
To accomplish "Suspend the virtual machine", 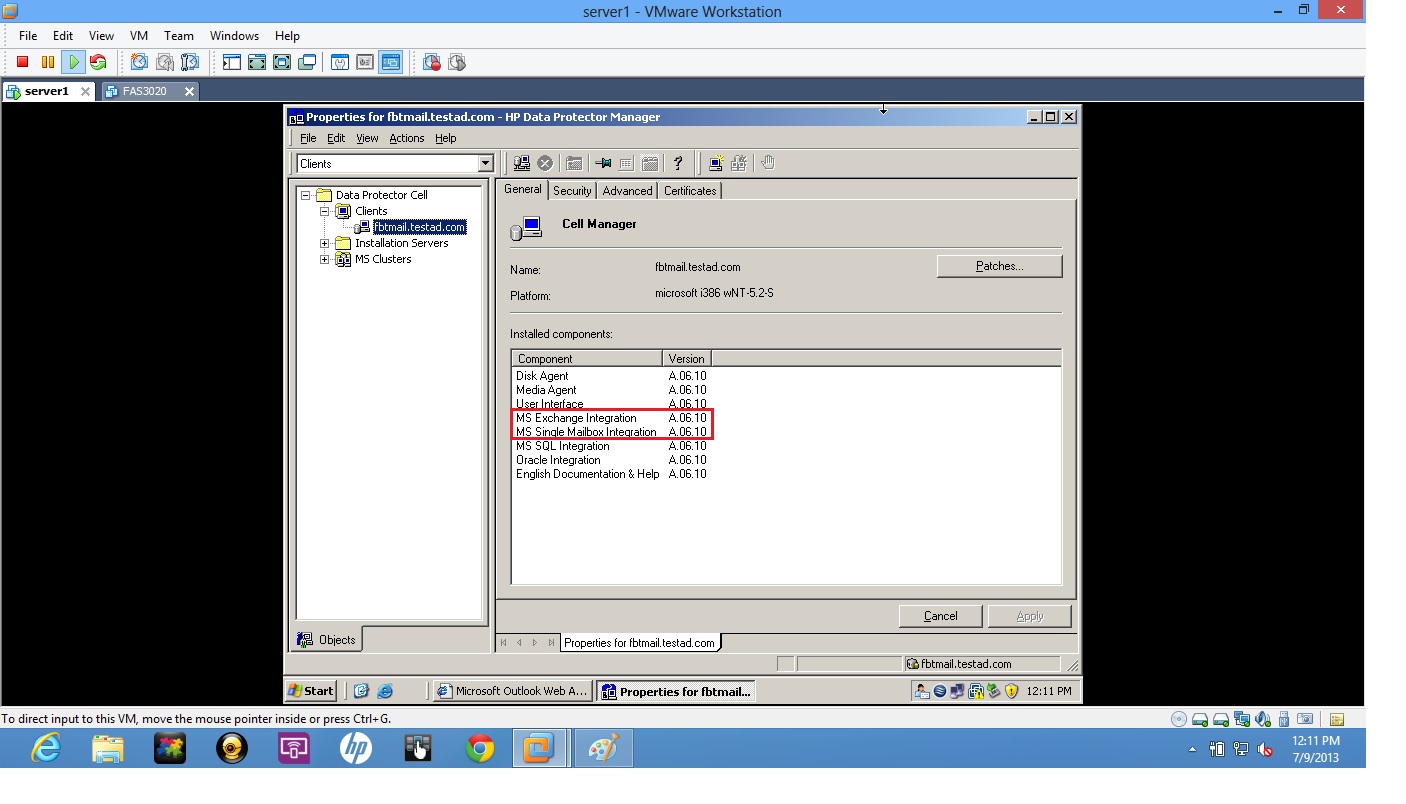I will point(45,61).
